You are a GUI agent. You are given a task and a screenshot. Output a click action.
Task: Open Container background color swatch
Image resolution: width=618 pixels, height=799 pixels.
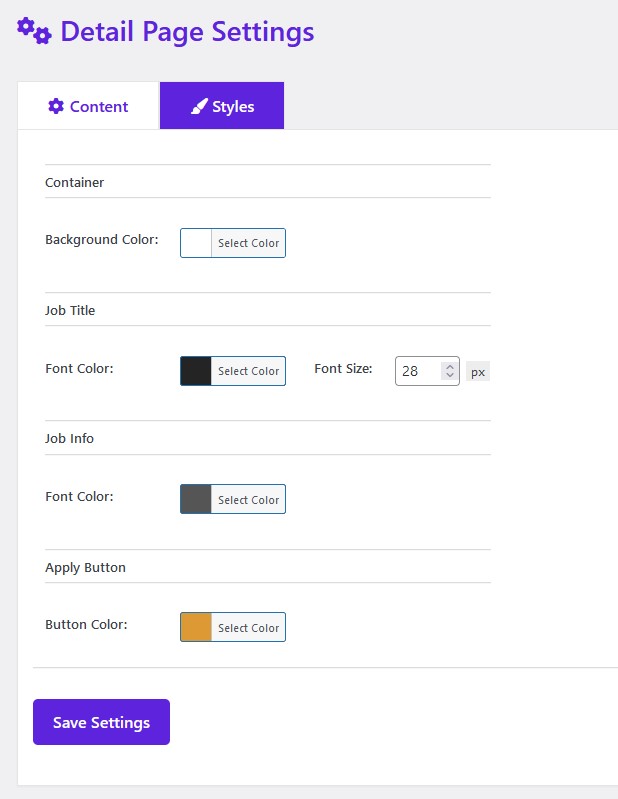[196, 243]
